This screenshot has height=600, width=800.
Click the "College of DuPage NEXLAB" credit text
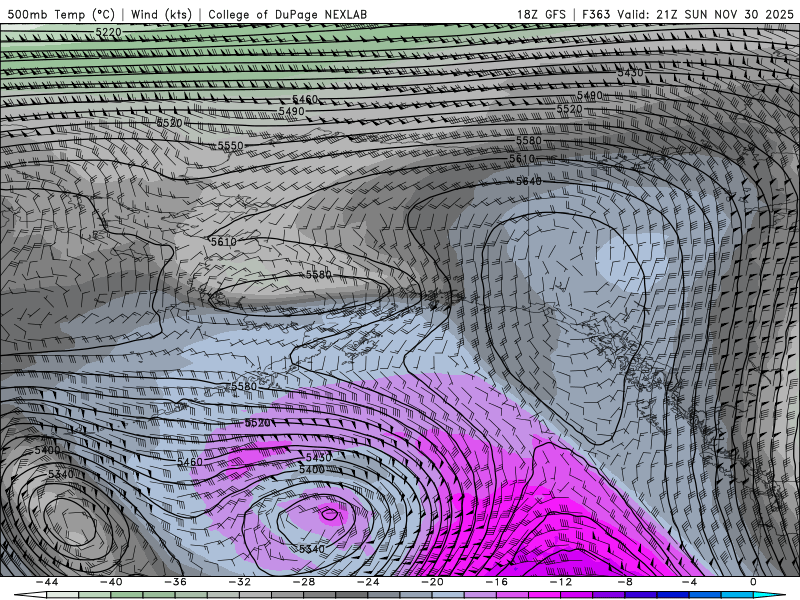[x=287, y=14]
